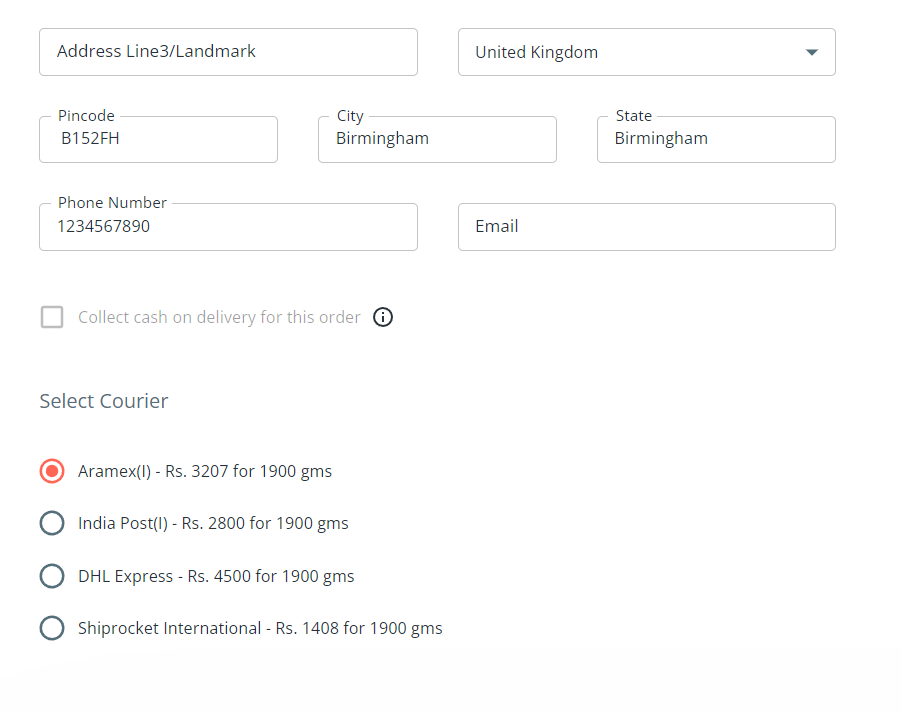Screen dimensions: 902x713
Task: Select the Aramex(I) courier radio button
Action: click(x=52, y=471)
